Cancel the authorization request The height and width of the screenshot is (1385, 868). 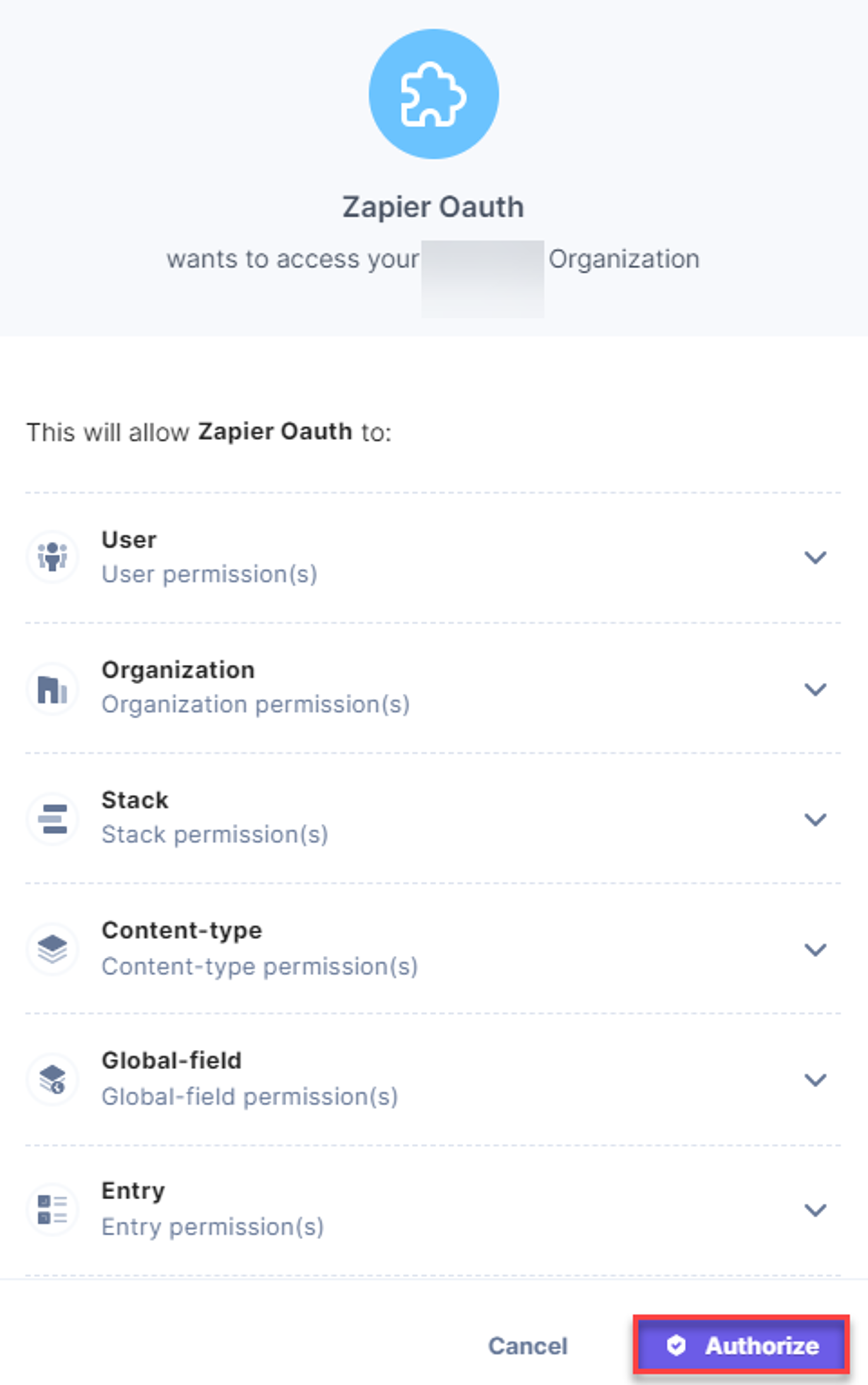click(x=528, y=1345)
